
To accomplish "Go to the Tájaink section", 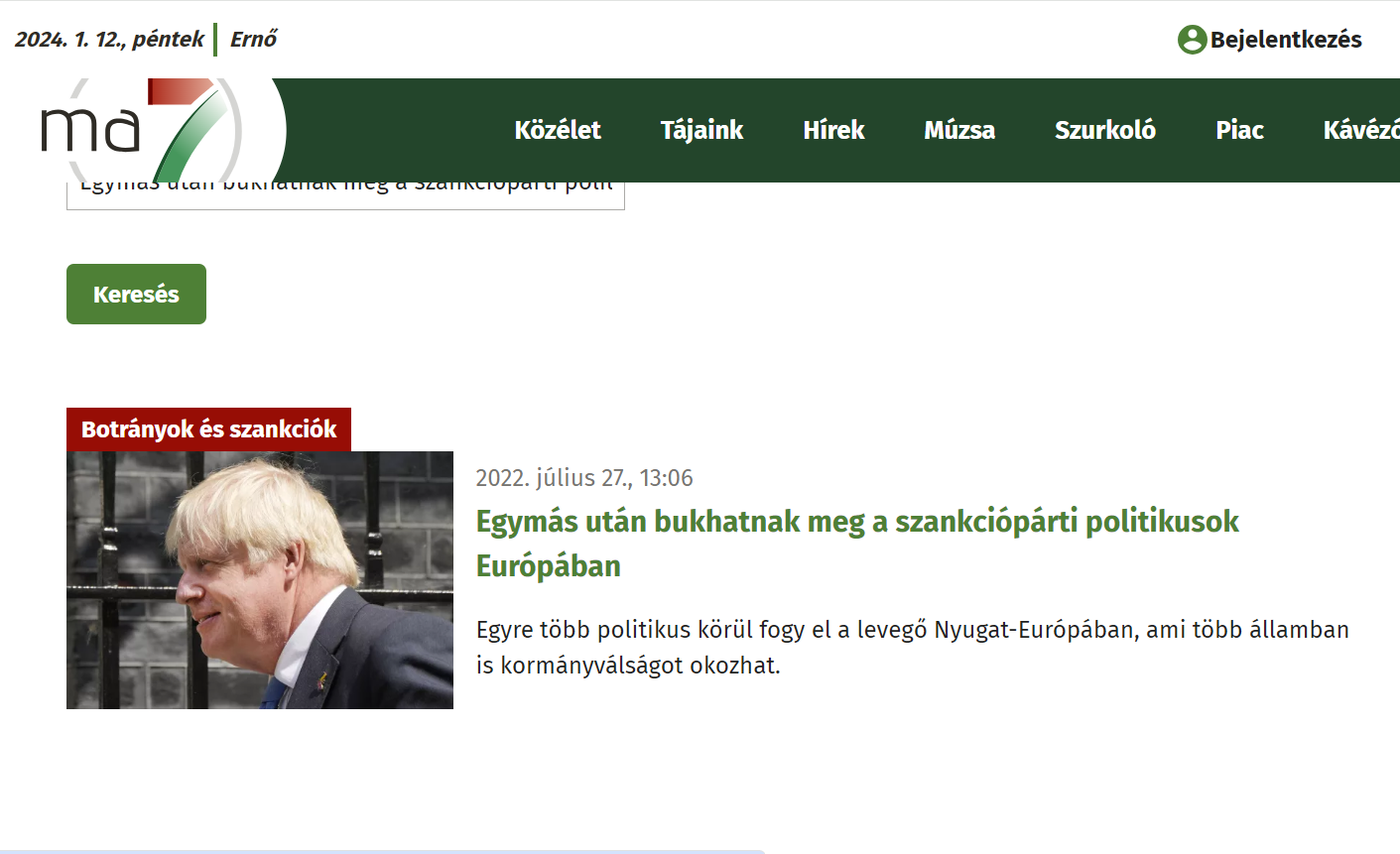I will pyautogui.click(x=701, y=130).
